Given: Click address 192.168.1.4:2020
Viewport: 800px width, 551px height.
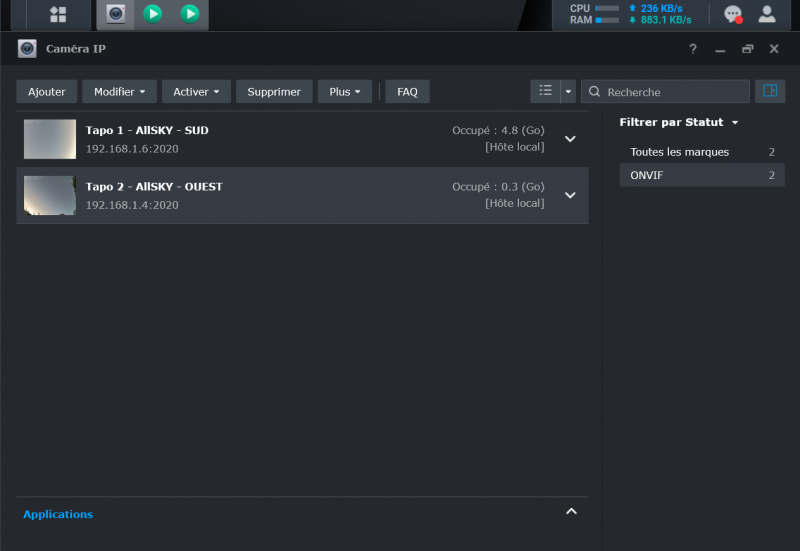Looking at the screenshot, I should [132, 205].
